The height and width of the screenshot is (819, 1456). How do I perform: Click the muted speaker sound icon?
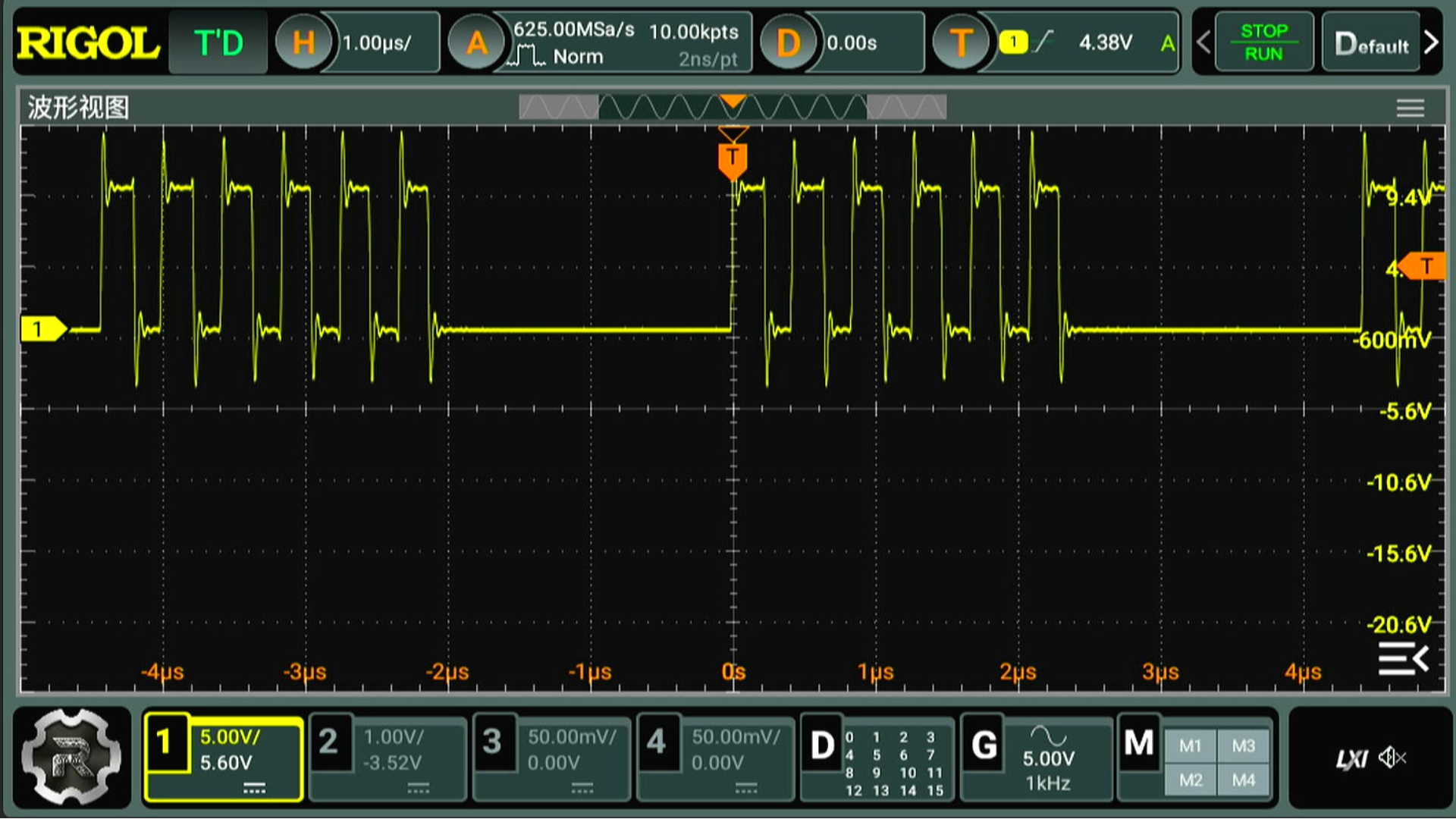click(x=1392, y=758)
